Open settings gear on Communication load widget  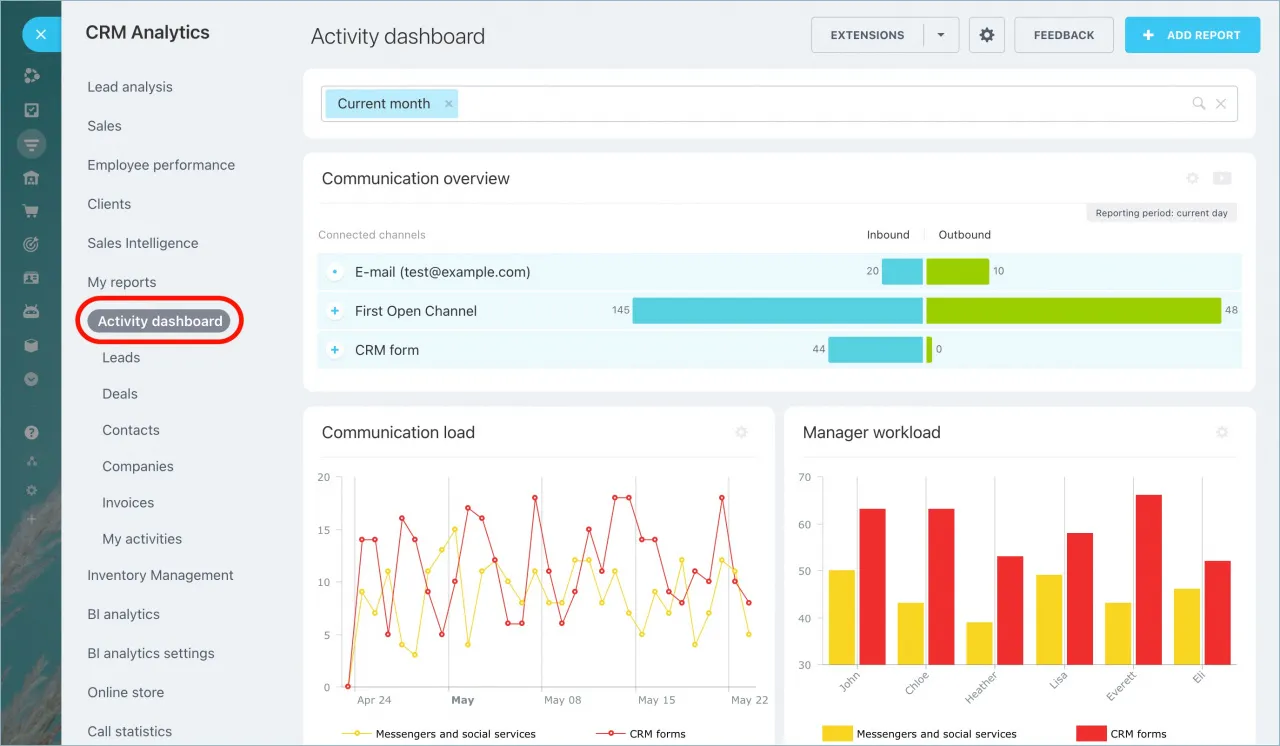click(741, 432)
